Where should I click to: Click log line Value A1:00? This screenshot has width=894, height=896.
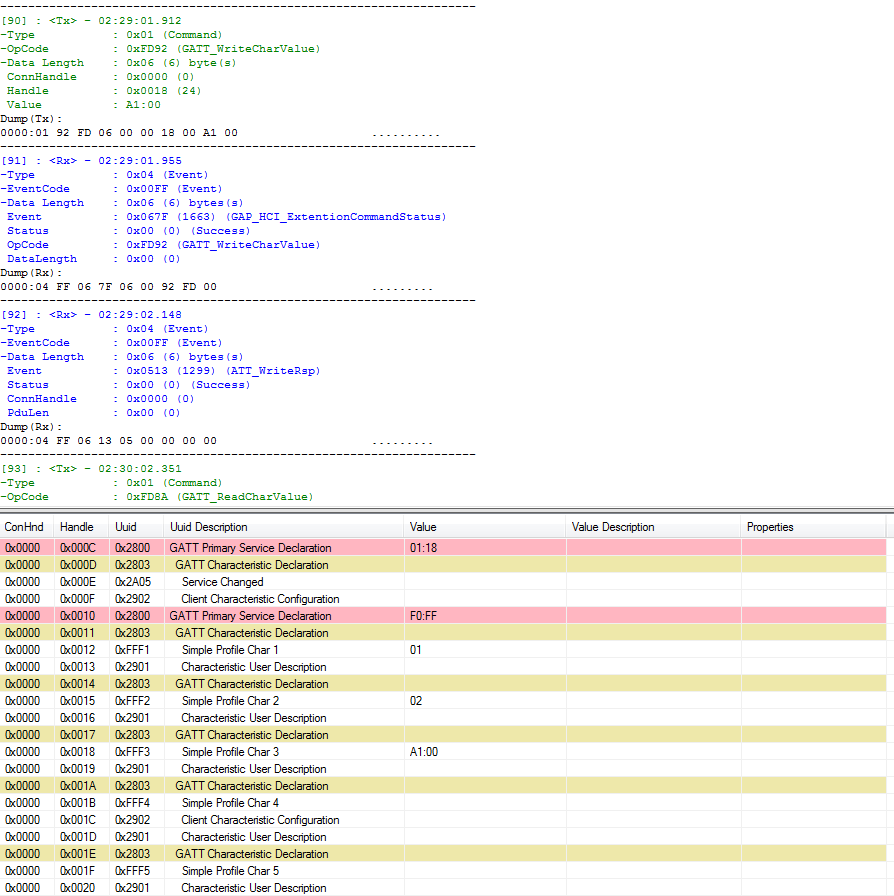coord(83,105)
